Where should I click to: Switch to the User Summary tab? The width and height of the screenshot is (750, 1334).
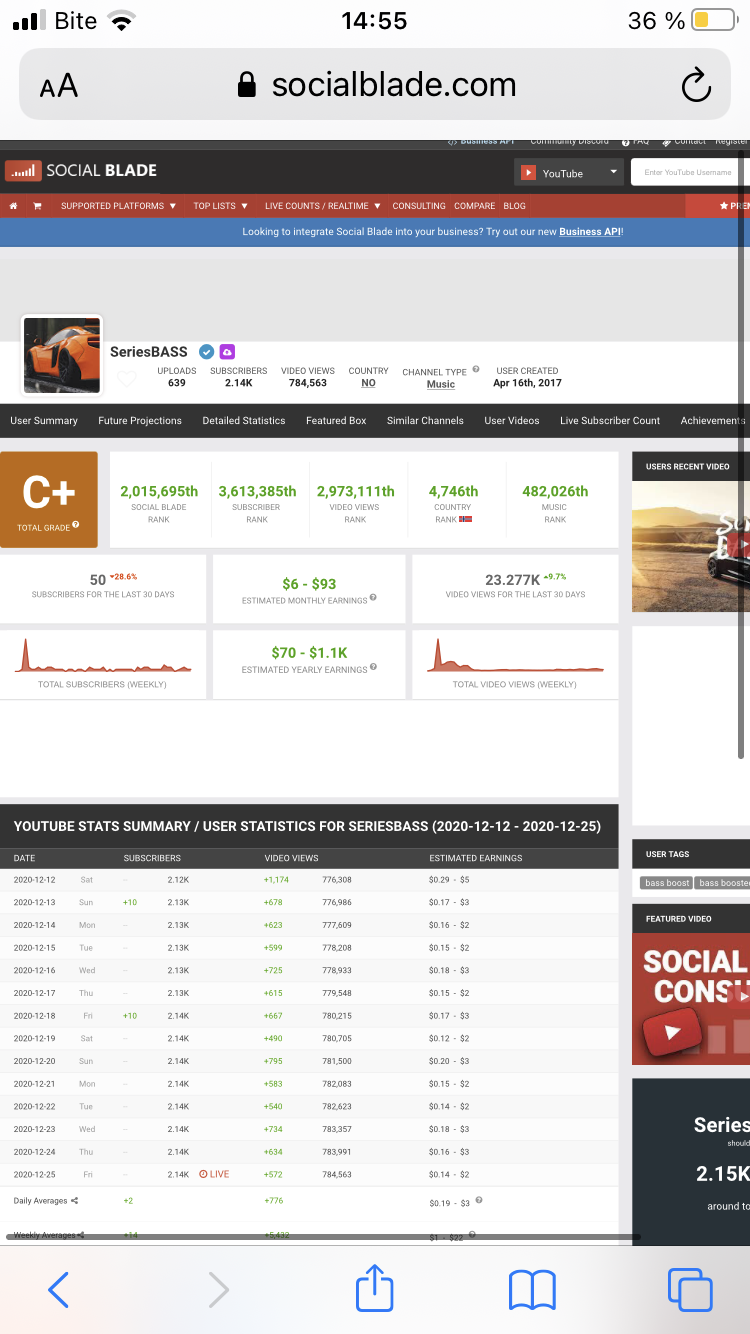tap(44, 421)
